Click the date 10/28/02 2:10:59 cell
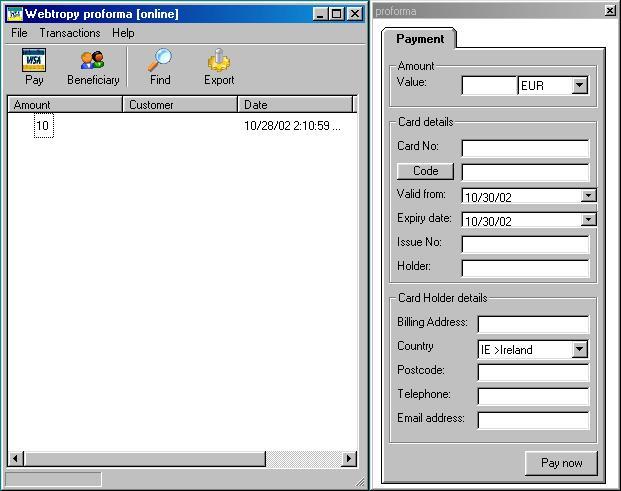Image resolution: width=621 pixels, height=491 pixels. click(292, 126)
